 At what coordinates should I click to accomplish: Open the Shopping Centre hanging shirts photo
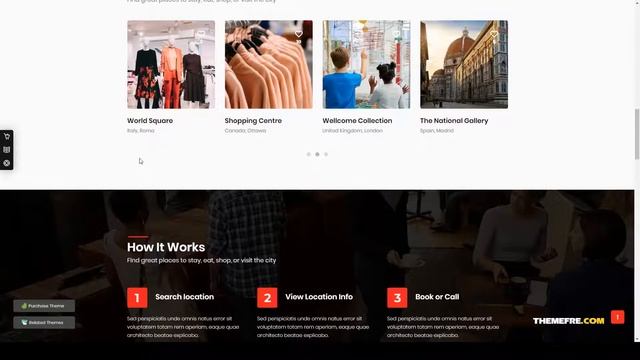[269, 64]
